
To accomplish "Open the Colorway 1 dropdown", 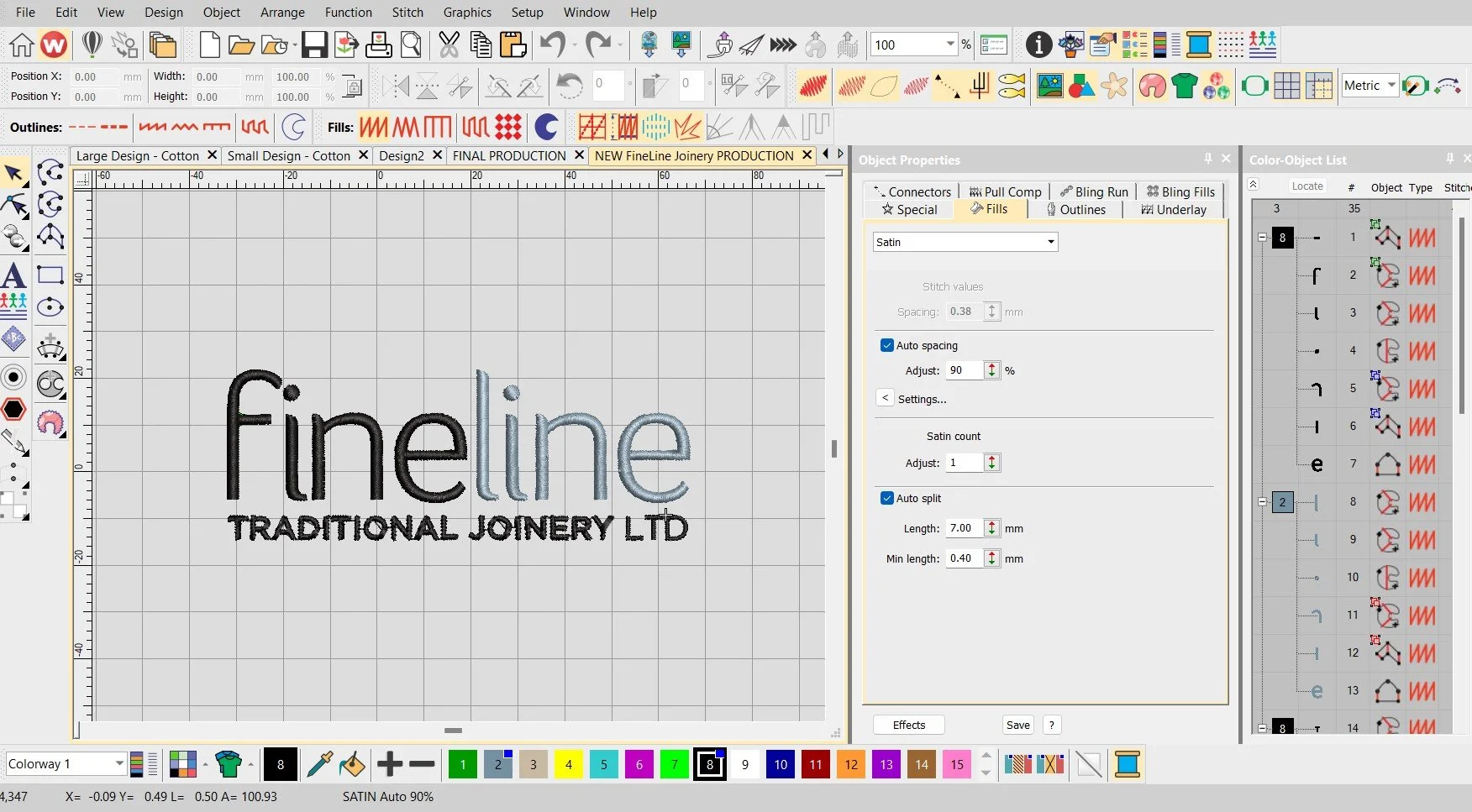I will coord(119,763).
